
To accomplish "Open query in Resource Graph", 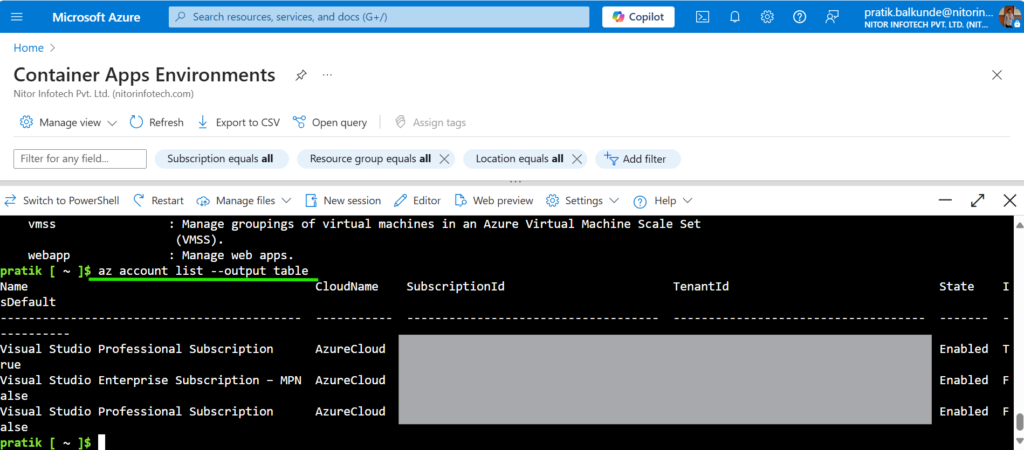I will click(330, 122).
